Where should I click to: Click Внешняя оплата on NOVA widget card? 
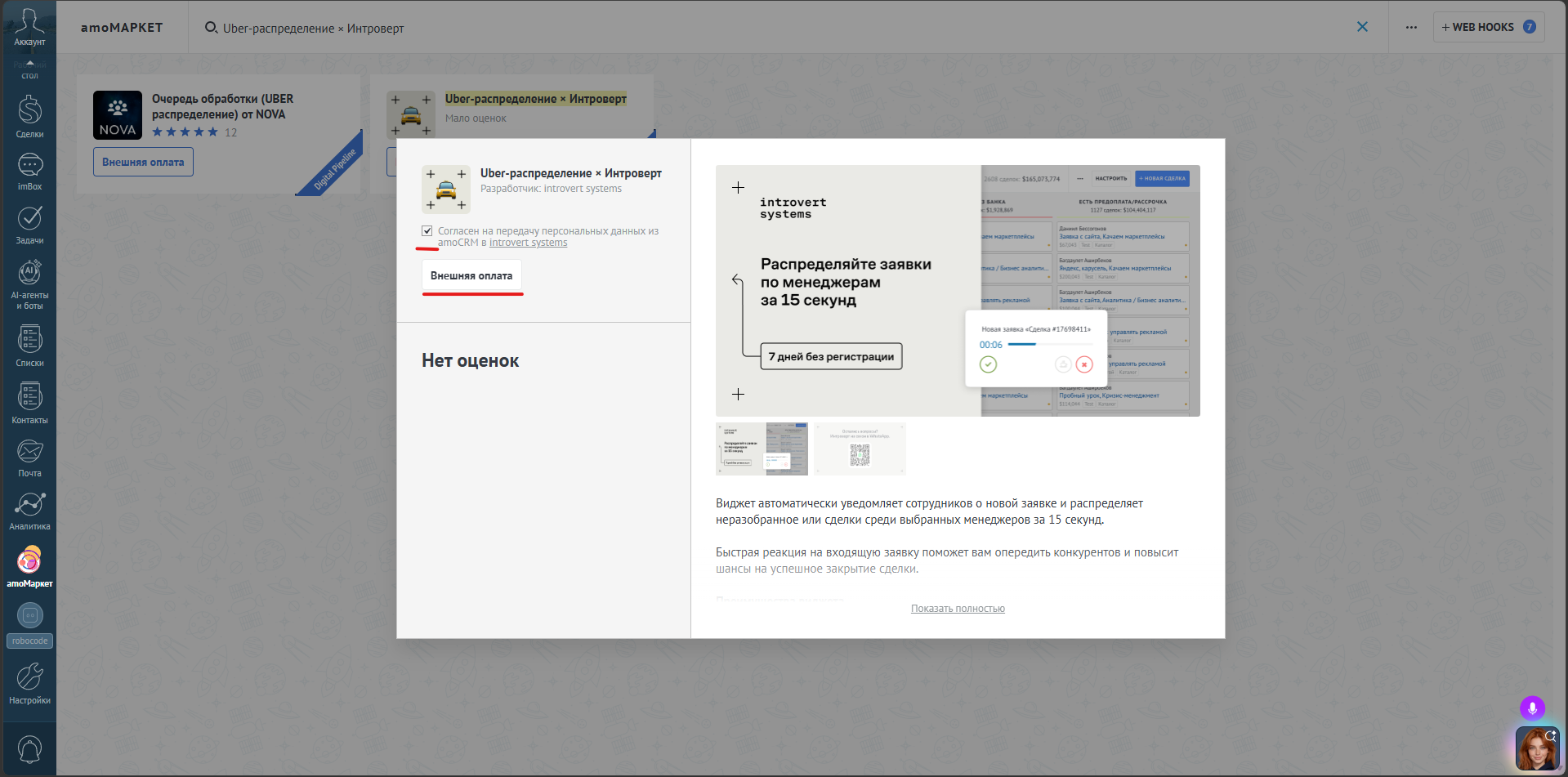pyautogui.click(x=143, y=162)
